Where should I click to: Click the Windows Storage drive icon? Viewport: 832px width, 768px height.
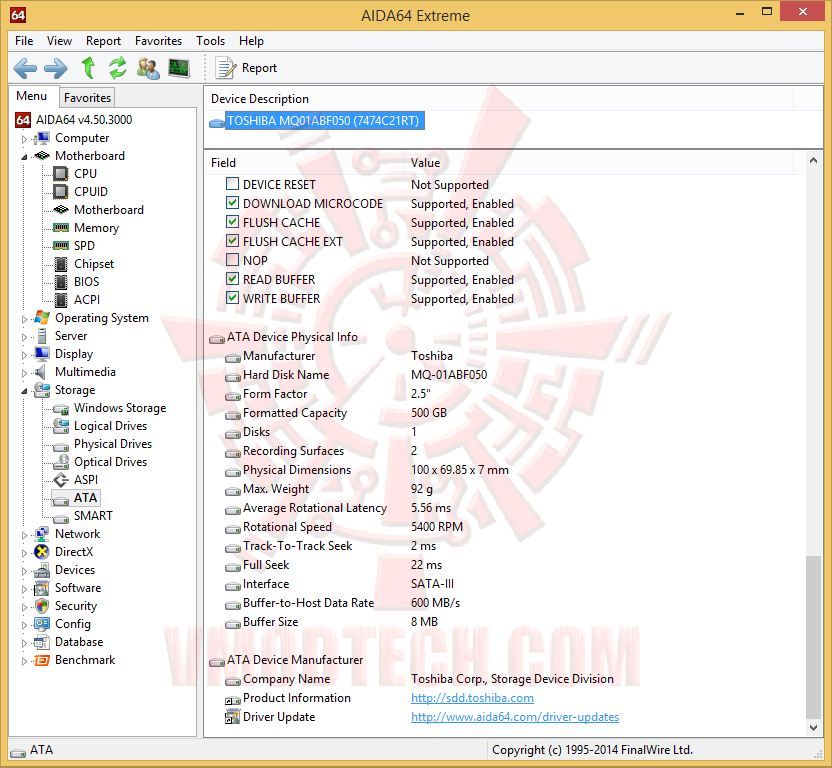click(x=61, y=409)
